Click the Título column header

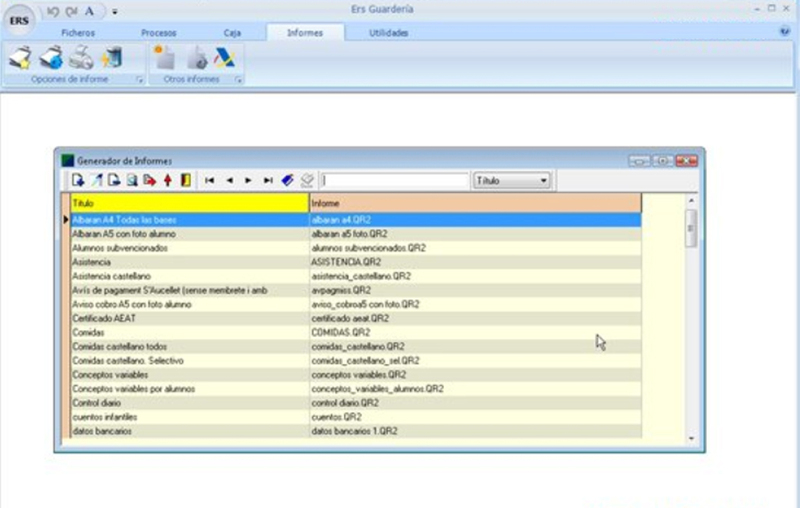189,203
